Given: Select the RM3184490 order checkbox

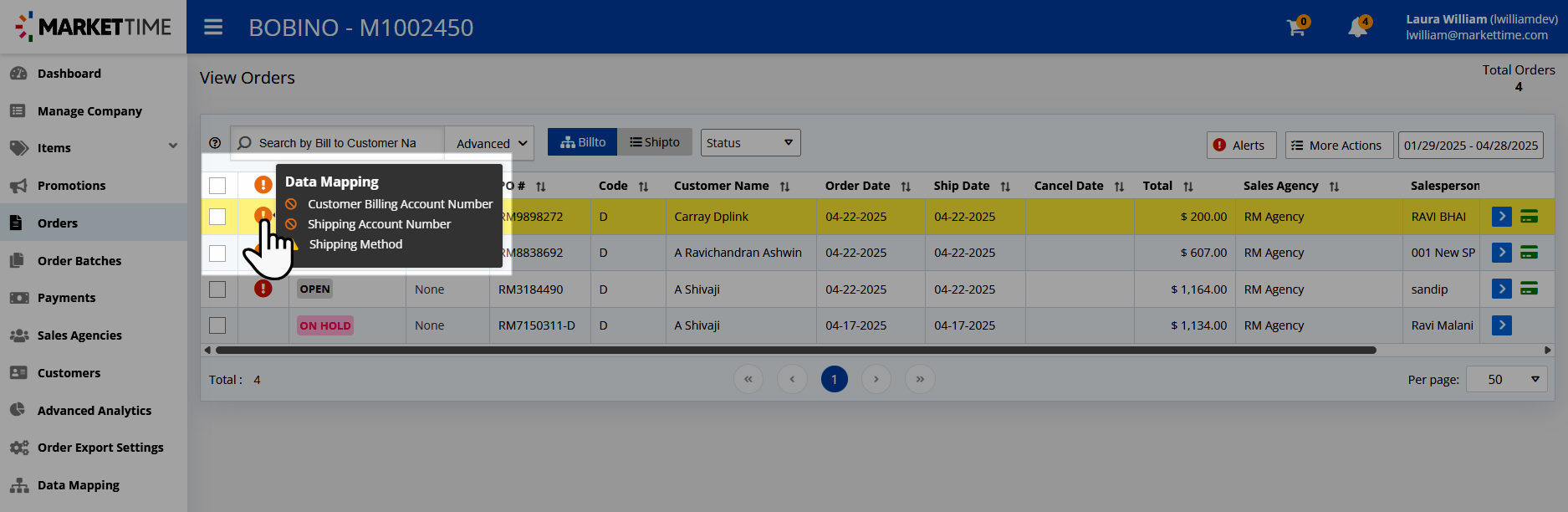Looking at the screenshot, I should point(217,289).
